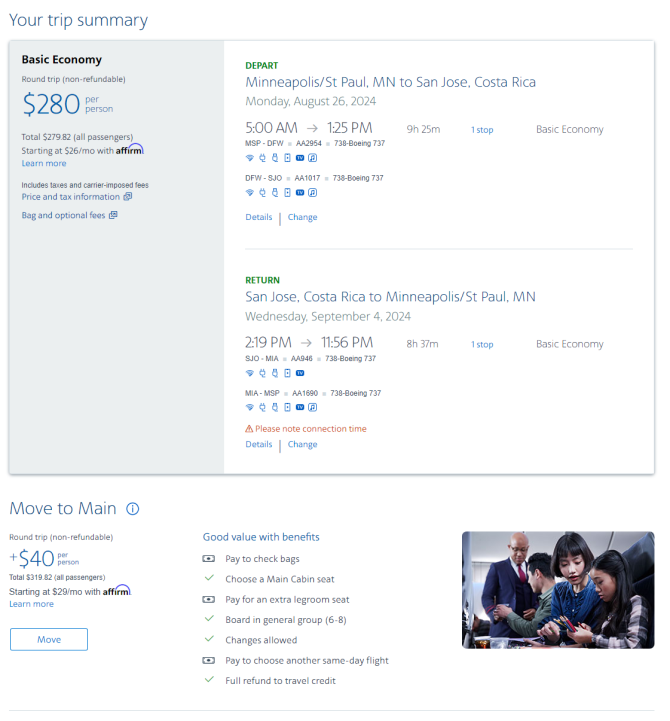Click the power outlet icon for MSP - DFW
This screenshot has height=721, width=670.
(262, 158)
